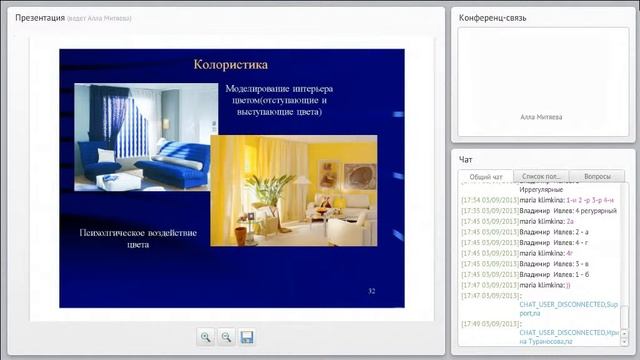
Task: Click the Алла Митяева video area
Action: [543, 82]
